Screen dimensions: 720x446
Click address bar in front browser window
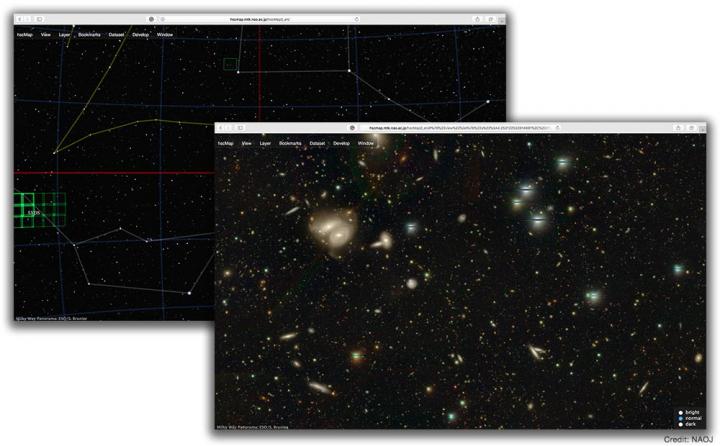click(459, 128)
